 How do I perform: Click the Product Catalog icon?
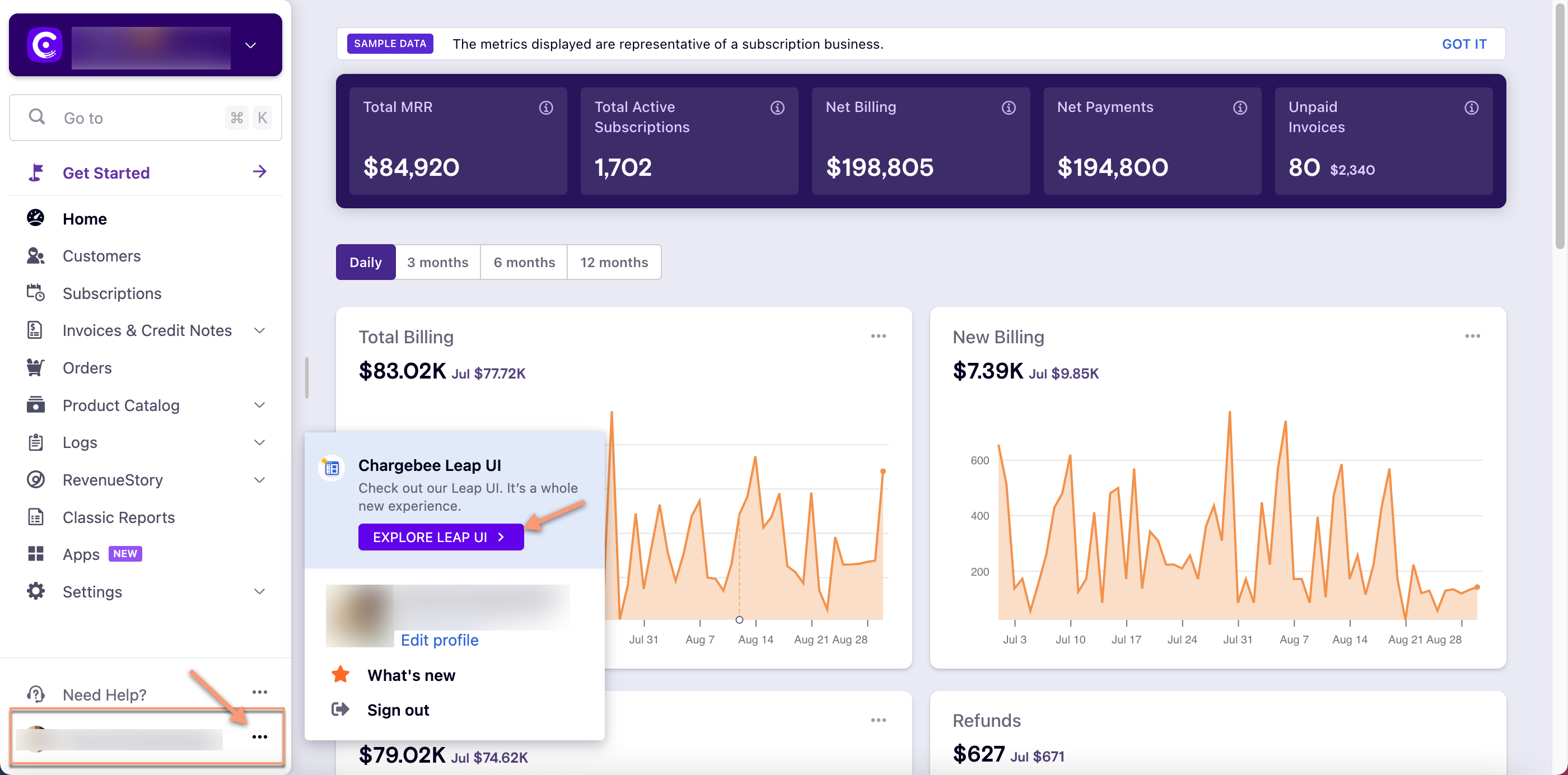point(36,405)
